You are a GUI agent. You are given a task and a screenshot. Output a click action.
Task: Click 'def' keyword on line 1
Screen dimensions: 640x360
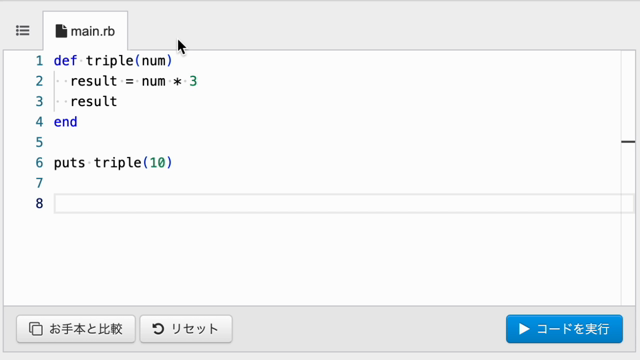[x=65, y=61]
